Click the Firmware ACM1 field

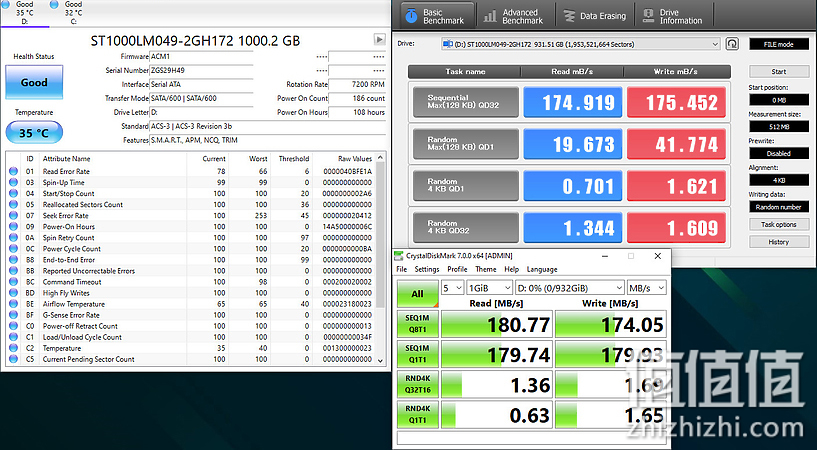click(x=201, y=56)
